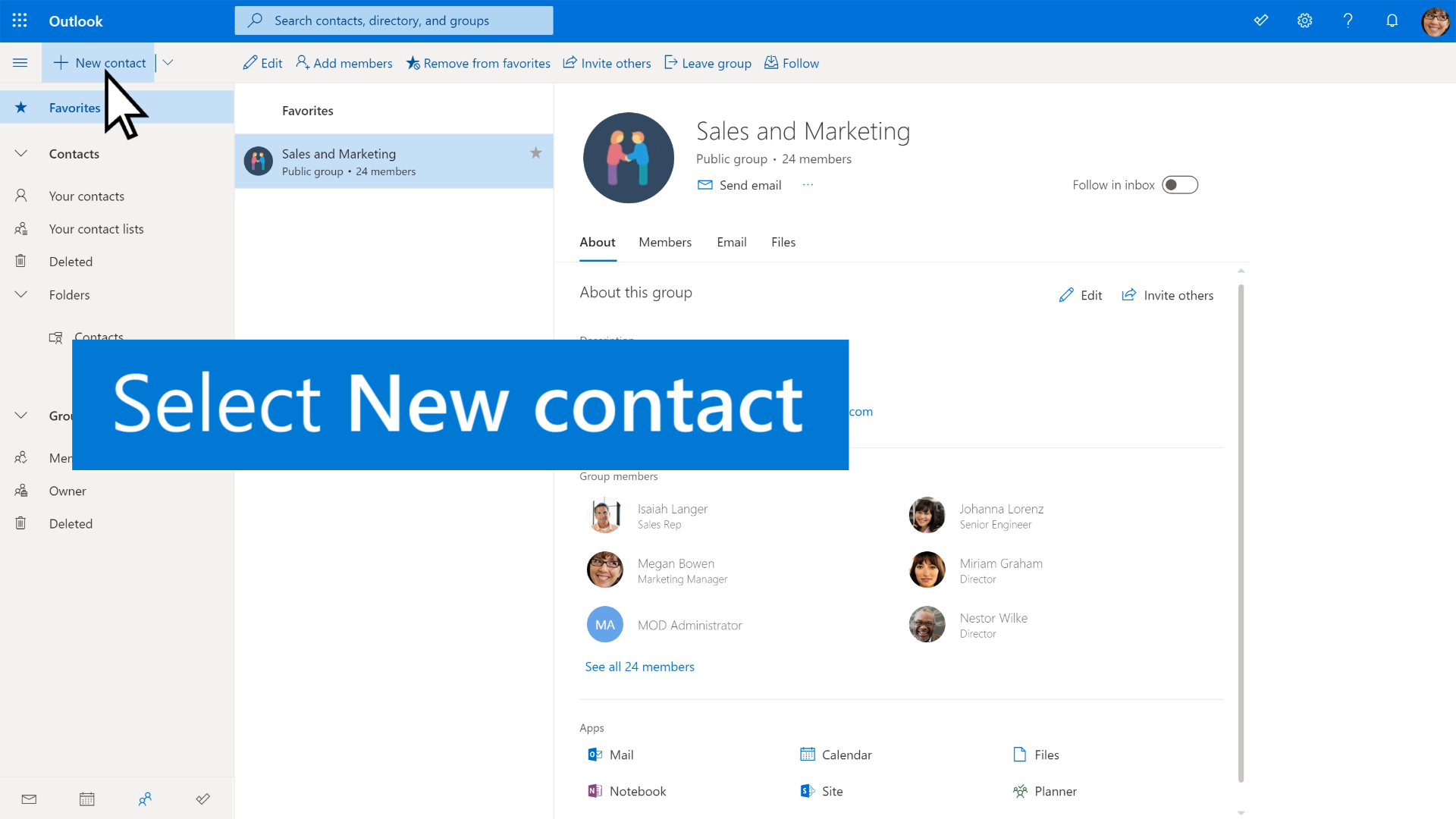Open the Notebook app
This screenshot has width=1456, height=819.
(x=627, y=791)
